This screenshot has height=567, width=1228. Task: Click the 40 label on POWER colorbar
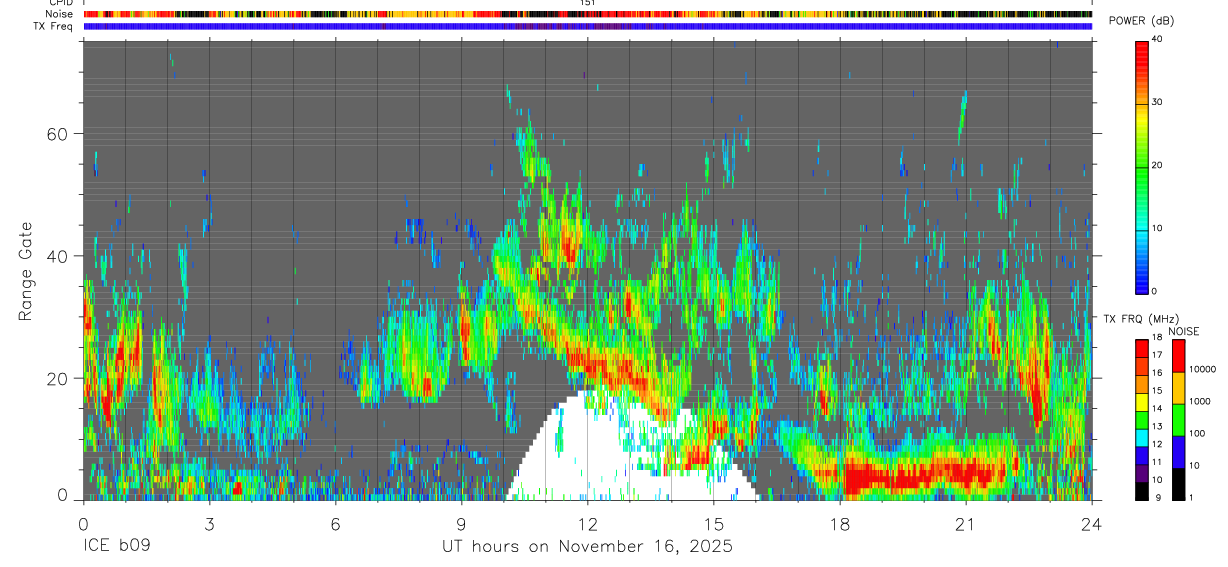pos(1157,39)
